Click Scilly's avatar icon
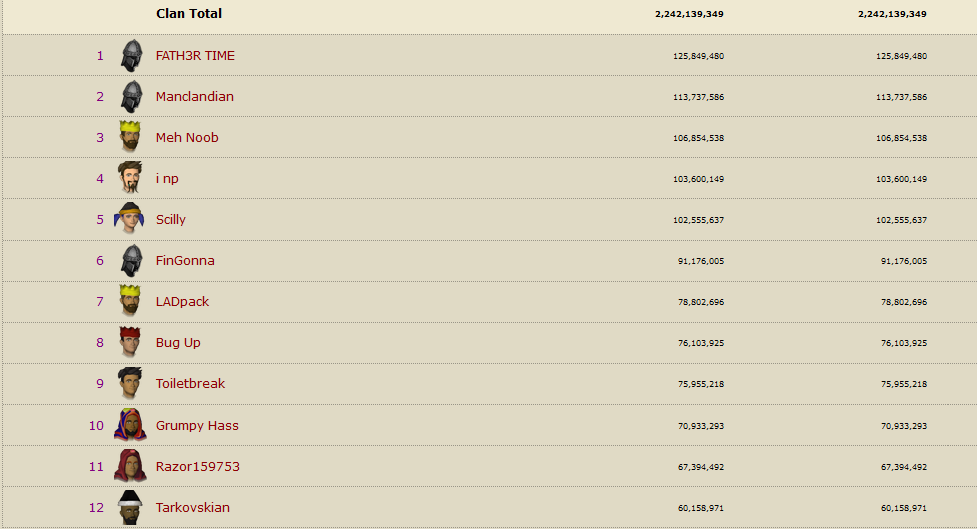The width and height of the screenshot is (977, 529). (130, 219)
